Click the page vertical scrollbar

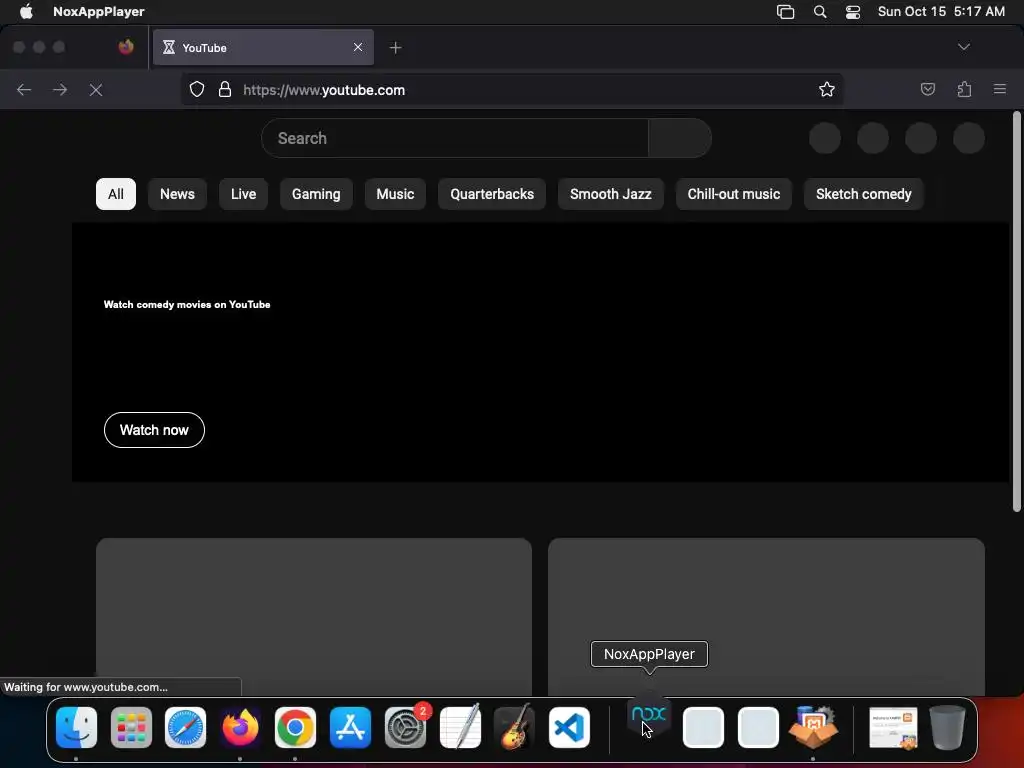1016,312
